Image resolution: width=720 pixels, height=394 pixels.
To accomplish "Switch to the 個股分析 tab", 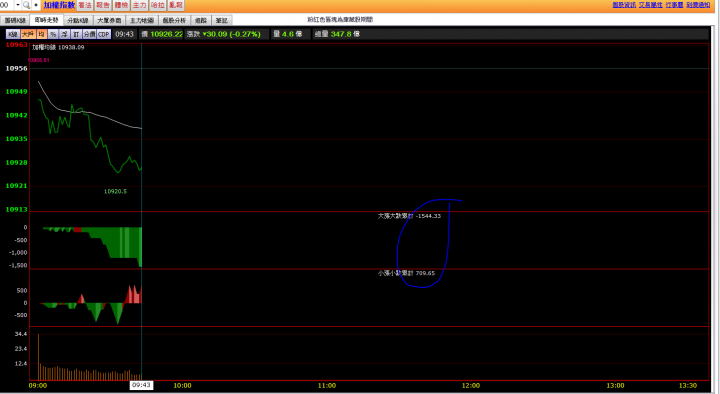I will tap(174, 20).
